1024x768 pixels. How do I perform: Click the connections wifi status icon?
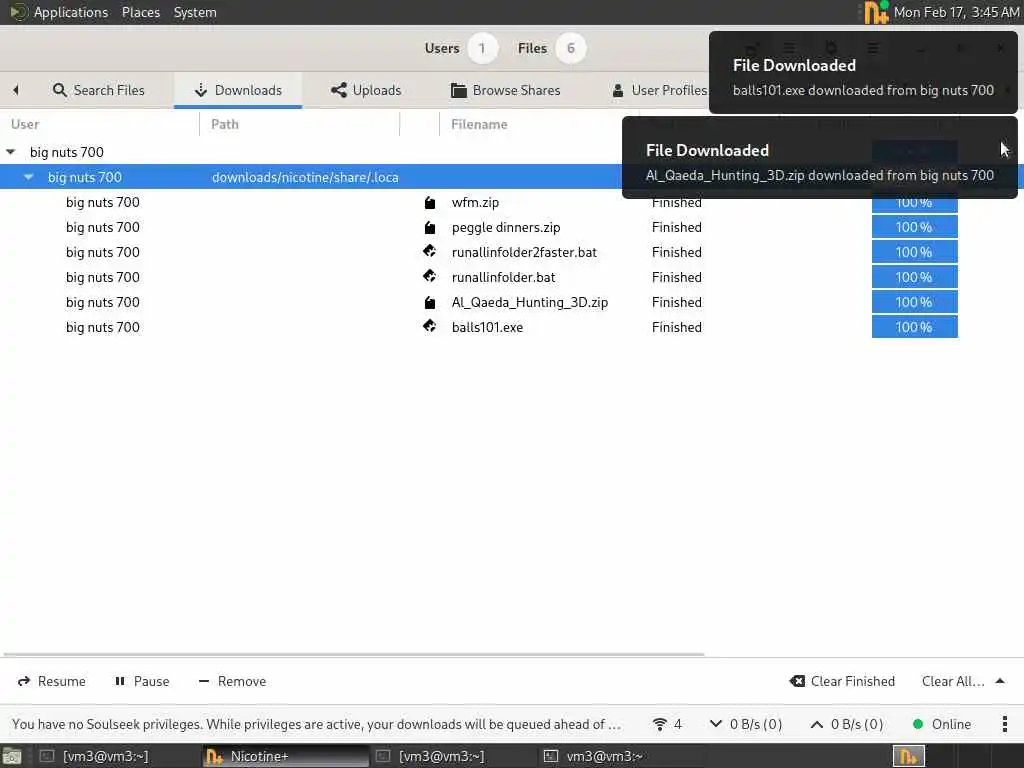[x=660, y=724]
